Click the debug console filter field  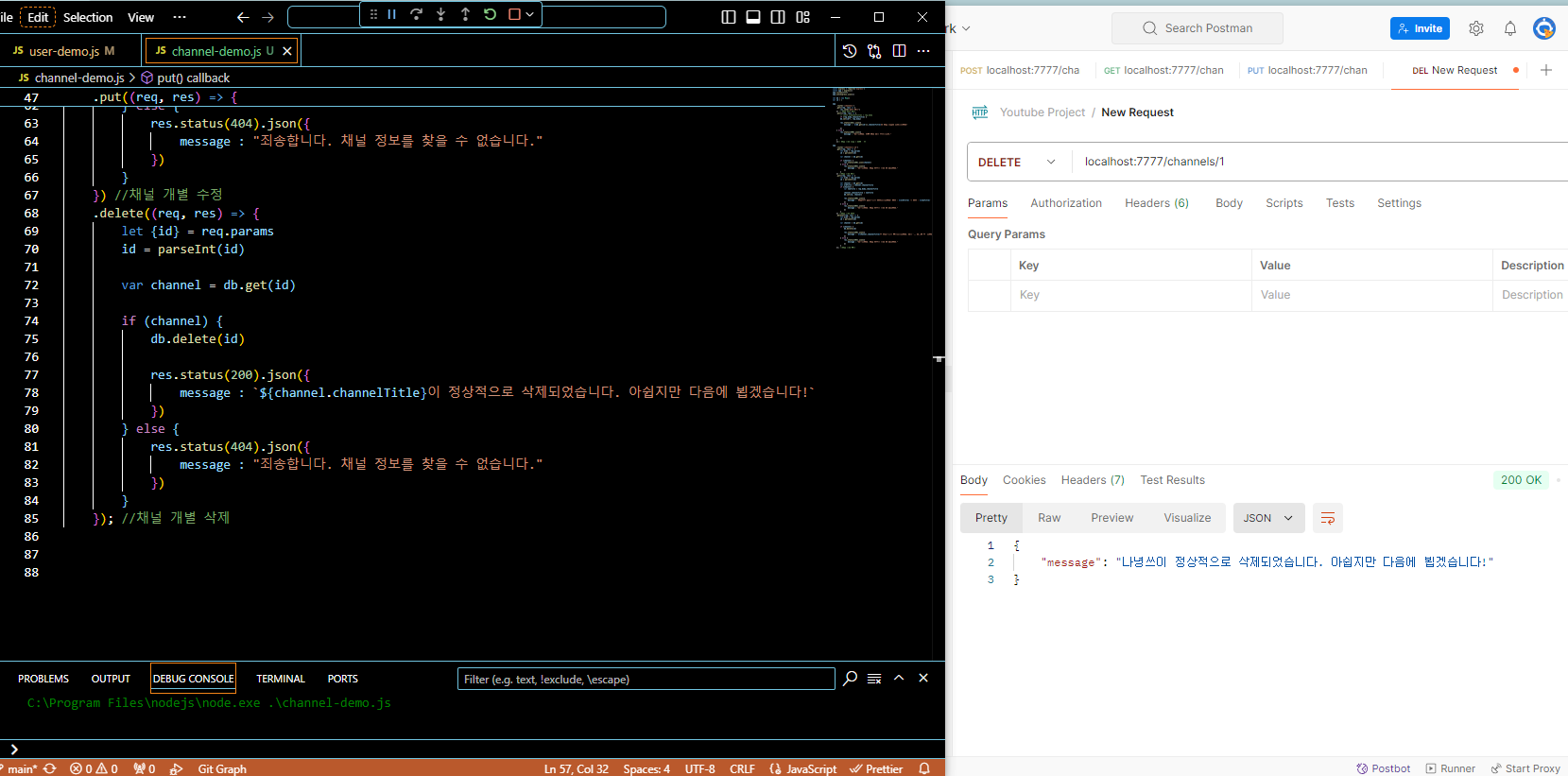point(646,679)
